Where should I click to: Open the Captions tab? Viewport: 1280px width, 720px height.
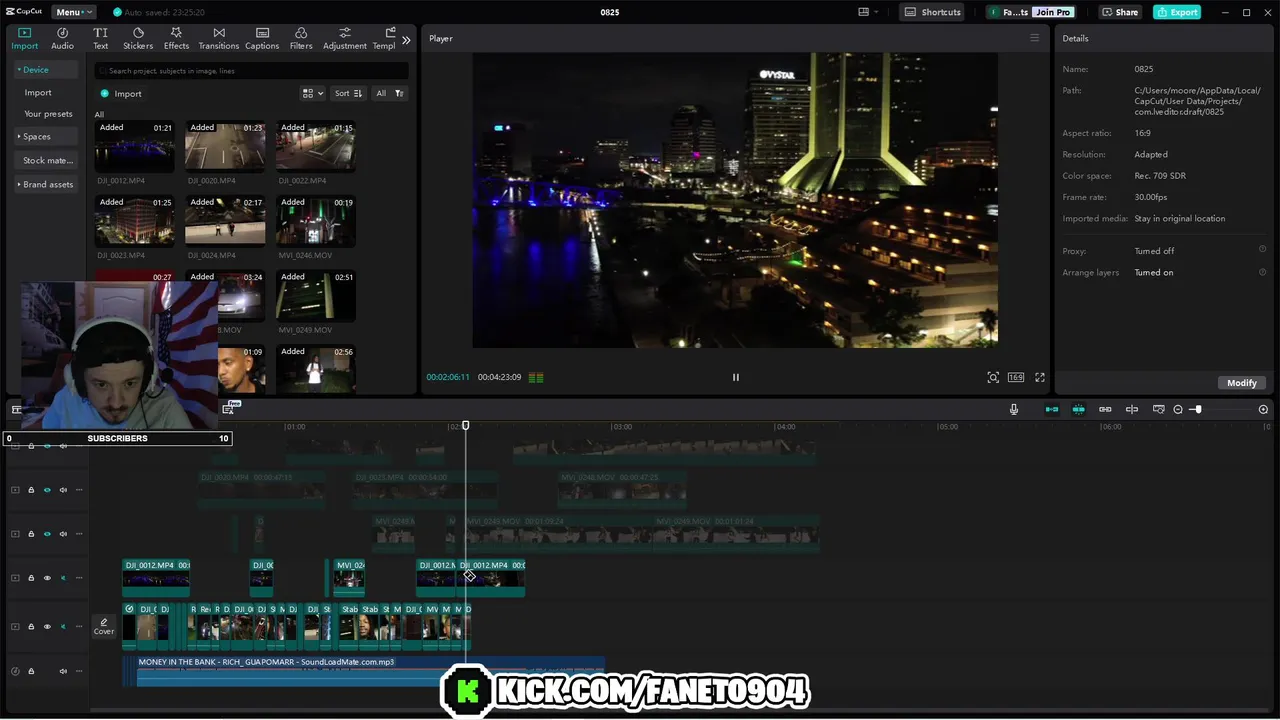tap(262, 38)
